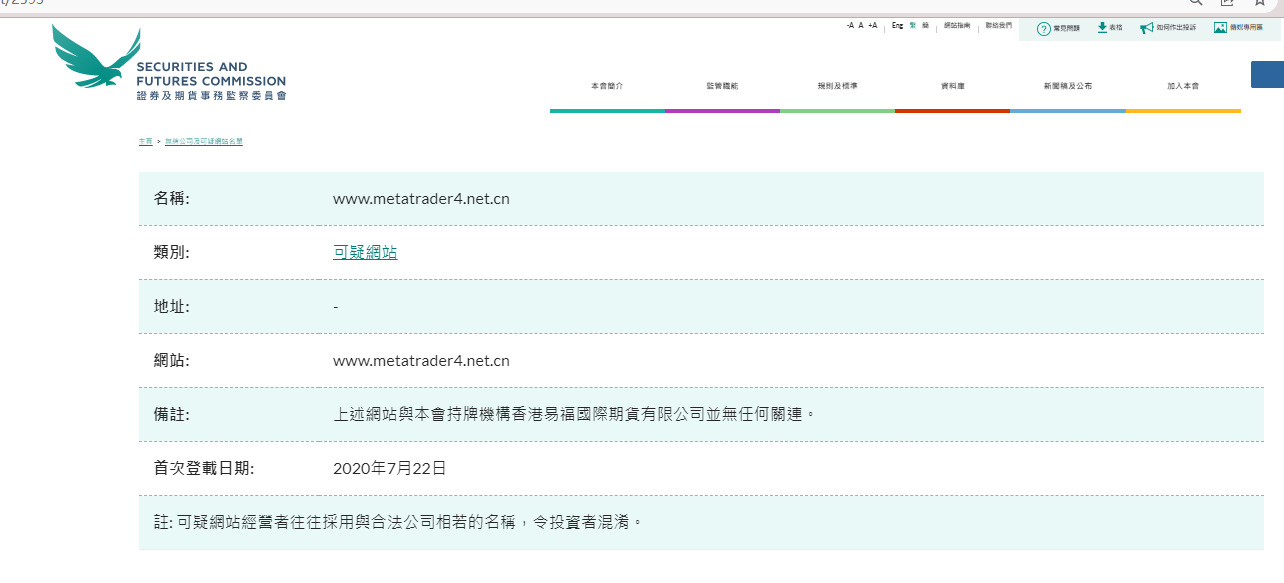Open the 常見問題 question mark icon
This screenshot has width=1284, height=583.
(1044, 28)
